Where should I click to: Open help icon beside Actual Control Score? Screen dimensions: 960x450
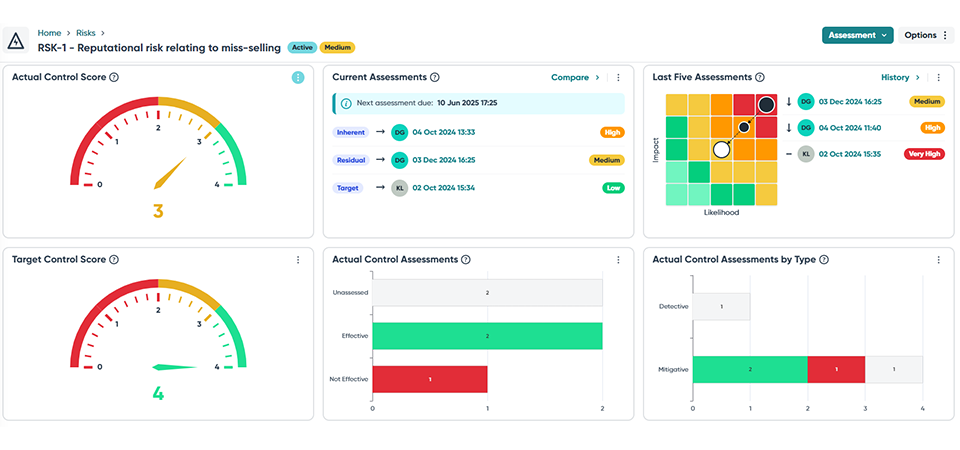114,78
